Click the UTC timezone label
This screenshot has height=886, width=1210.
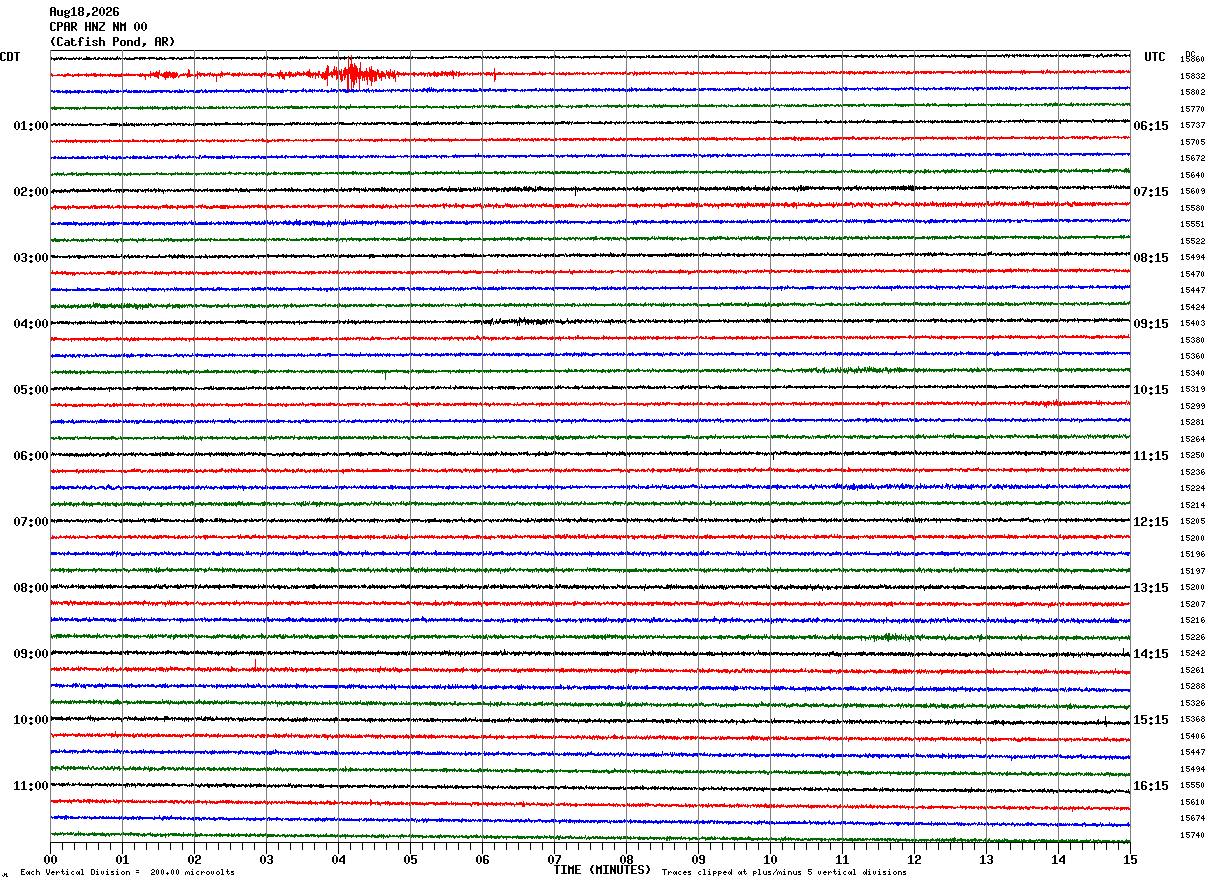1155,57
